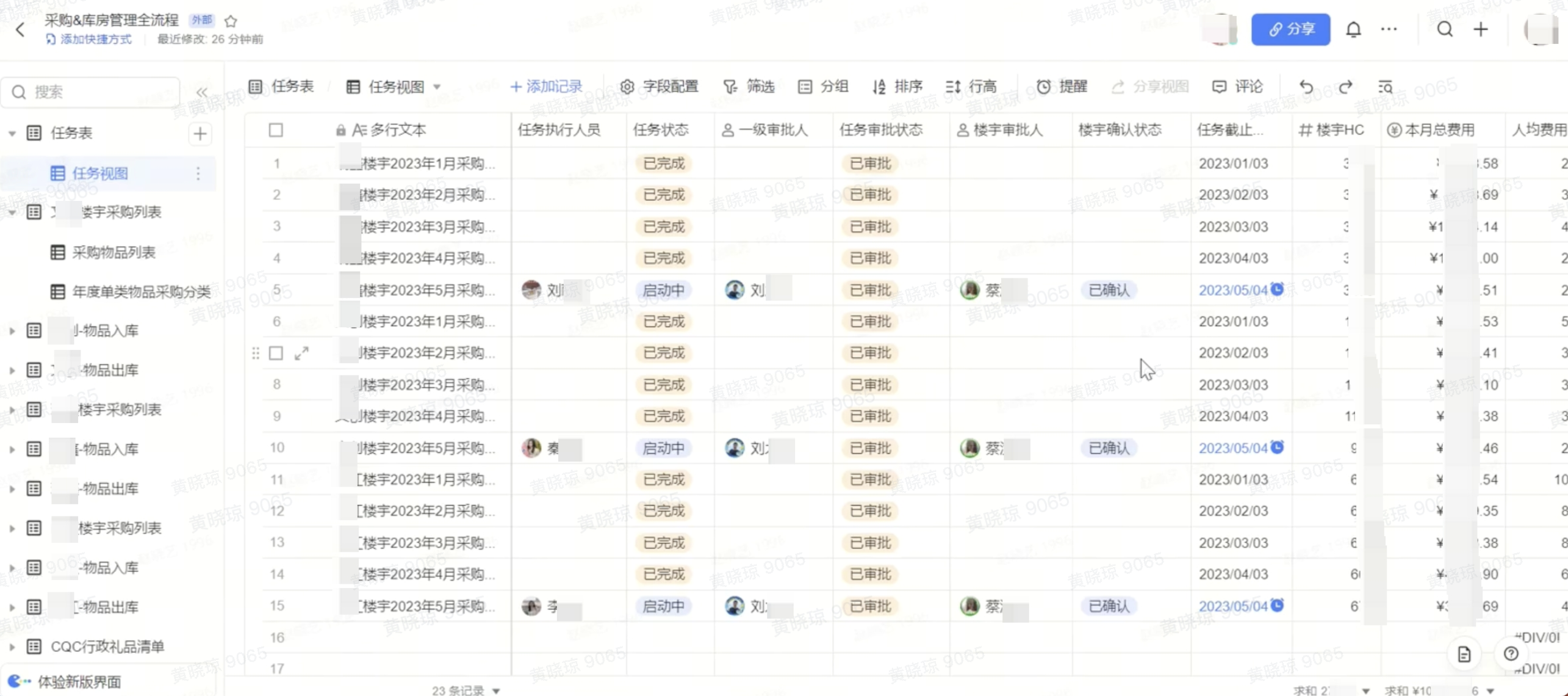
Task: Expand the CQC行政礼品清单 tree node
Action: [12, 647]
